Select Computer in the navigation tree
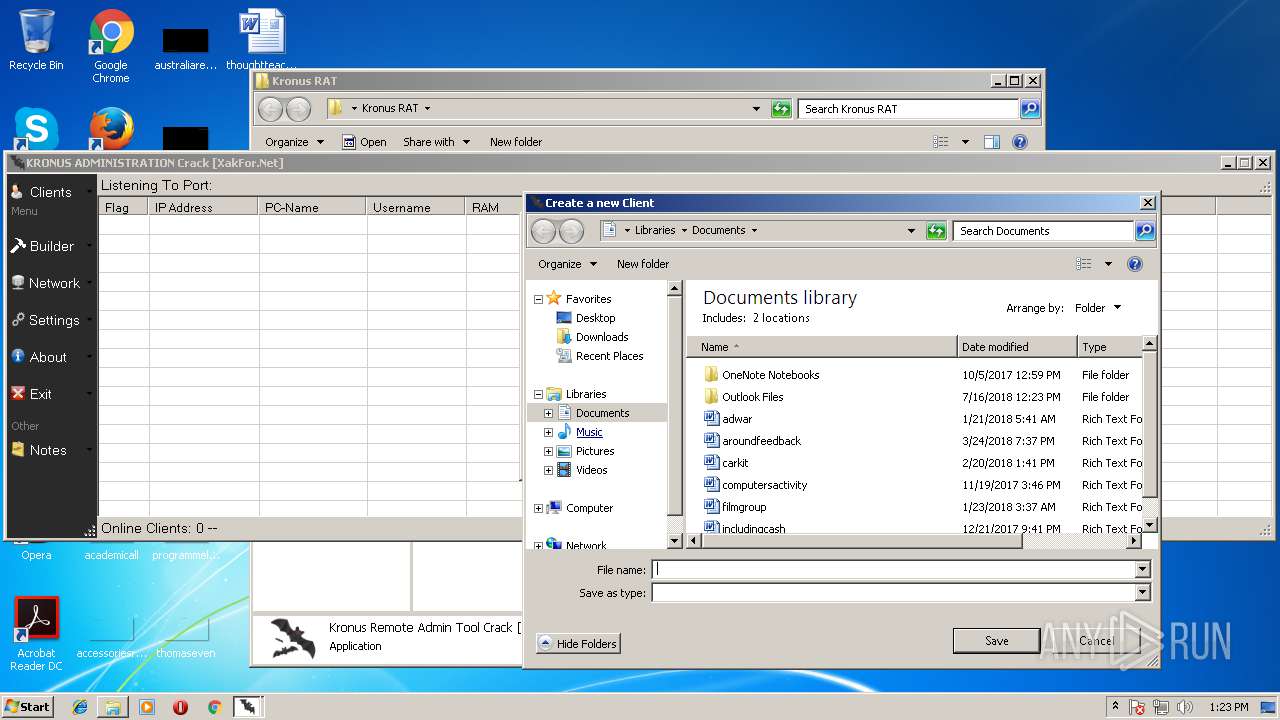This screenshot has width=1280, height=720. pyautogui.click(x=589, y=508)
